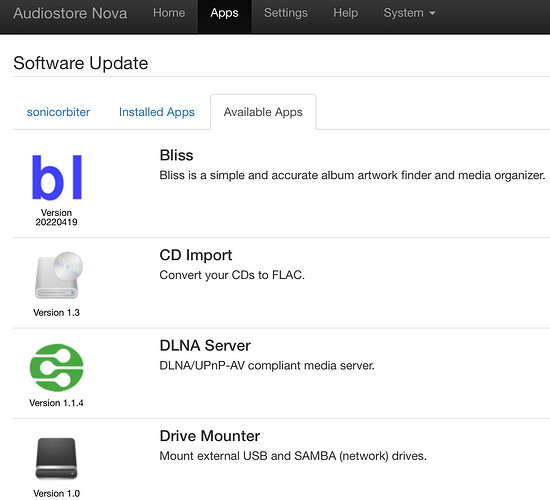Image resolution: width=550 pixels, height=500 pixels.
Task: Click the green DLNA Server icon
Action: click(56, 367)
